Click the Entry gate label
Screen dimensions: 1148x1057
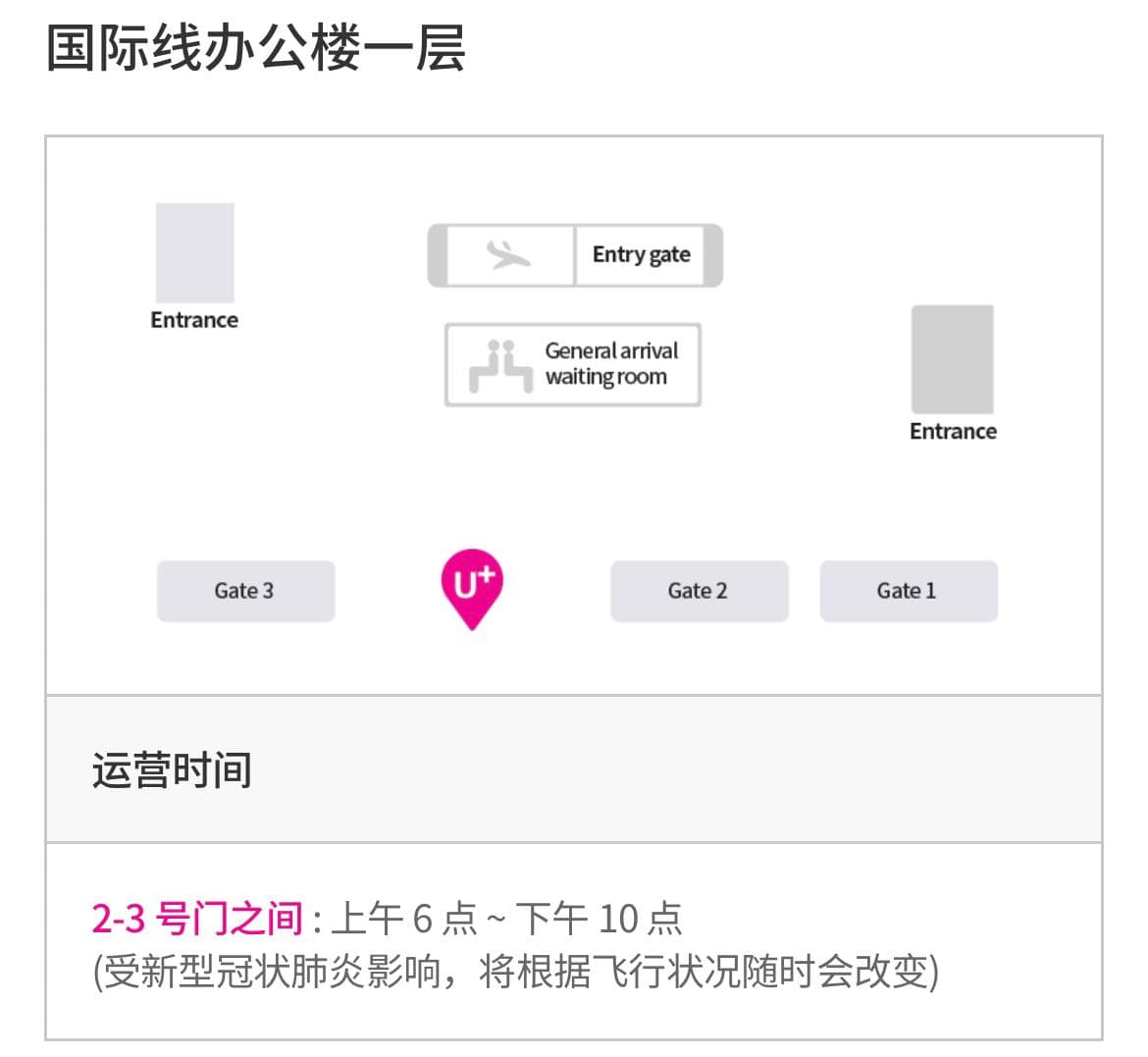pyautogui.click(x=642, y=254)
